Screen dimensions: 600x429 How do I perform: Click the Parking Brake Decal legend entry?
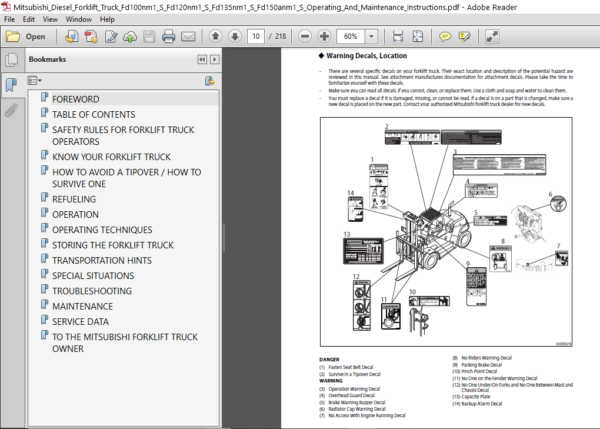pos(477,365)
